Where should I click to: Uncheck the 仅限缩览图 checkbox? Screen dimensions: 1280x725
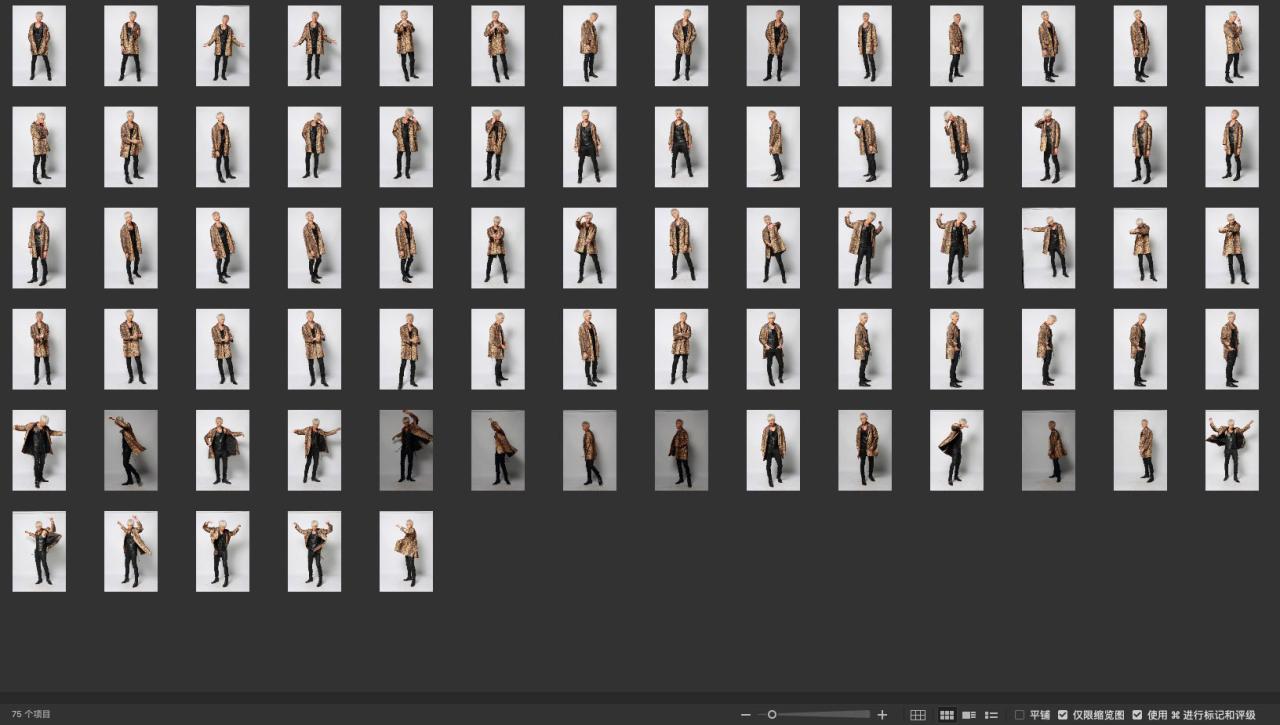1063,715
